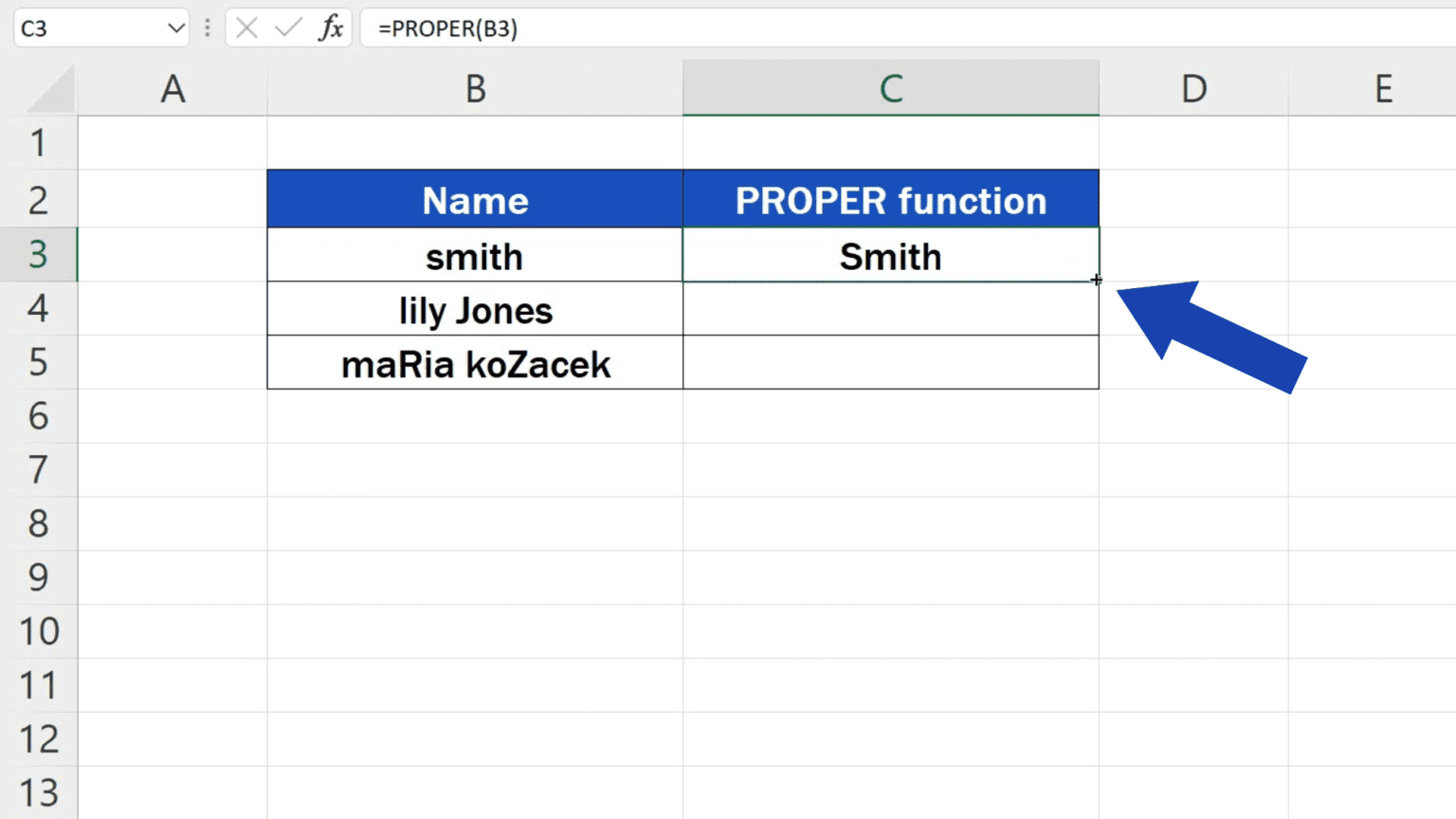Screen dimensions: 1456x819
Task: Click the Cancel (X) icon in formula bar
Action: [x=246, y=28]
